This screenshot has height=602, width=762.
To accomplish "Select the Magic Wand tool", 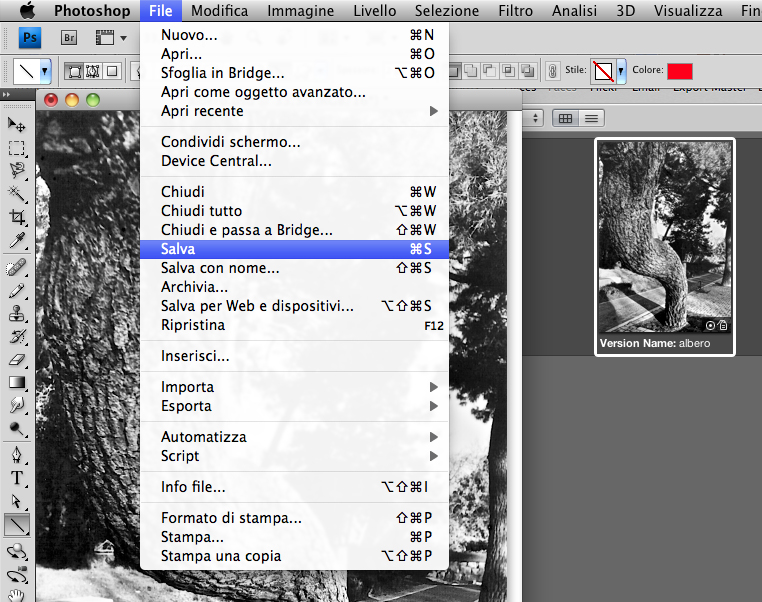I will point(17,193).
